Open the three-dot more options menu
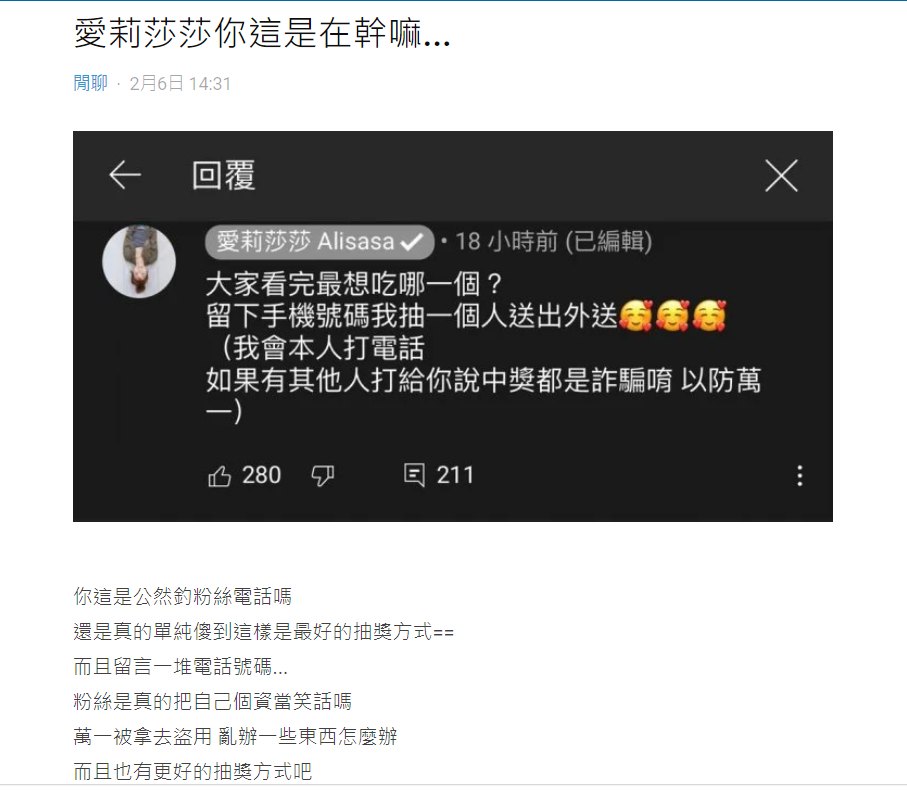This screenshot has height=791, width=907. [799, 476]
